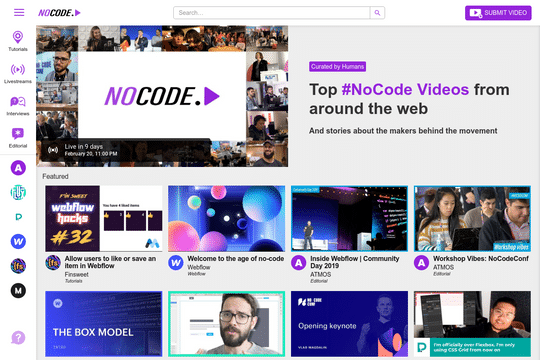Open The Box Model video thumbnail
This screenshot has height=360, width=540.
(104, 324)
